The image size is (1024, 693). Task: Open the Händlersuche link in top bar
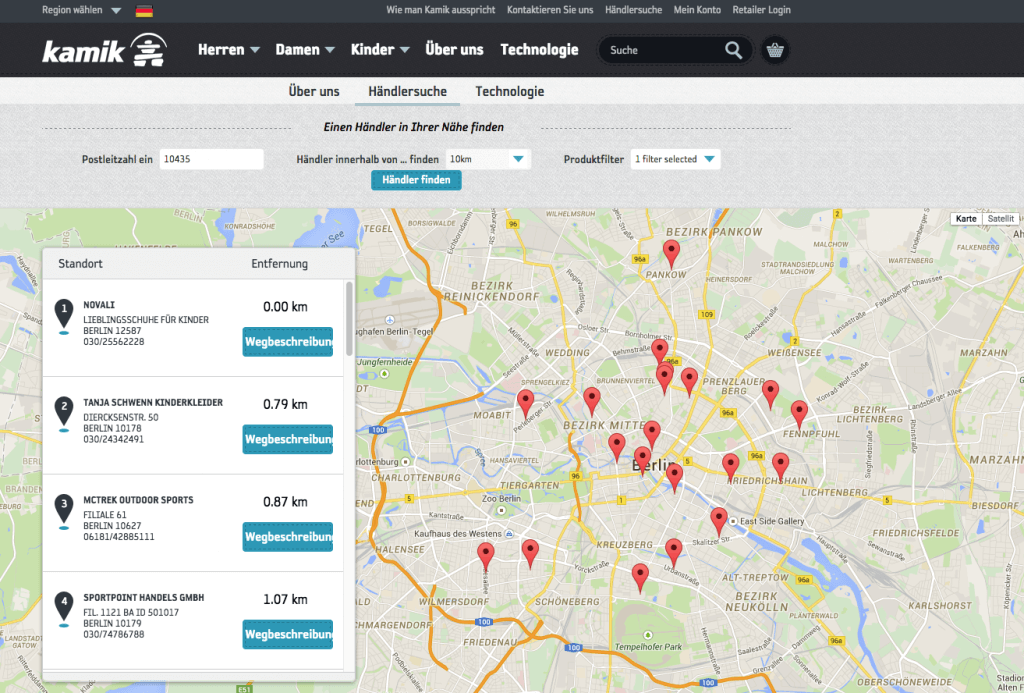[633, 10]
